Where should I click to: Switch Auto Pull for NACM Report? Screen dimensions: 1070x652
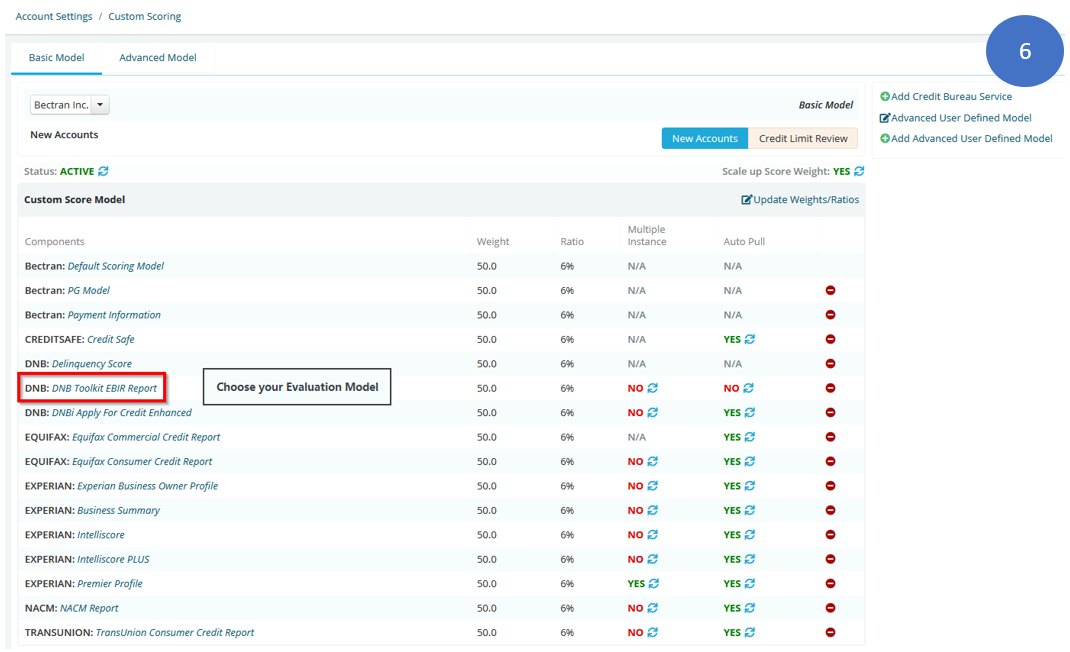749,608
